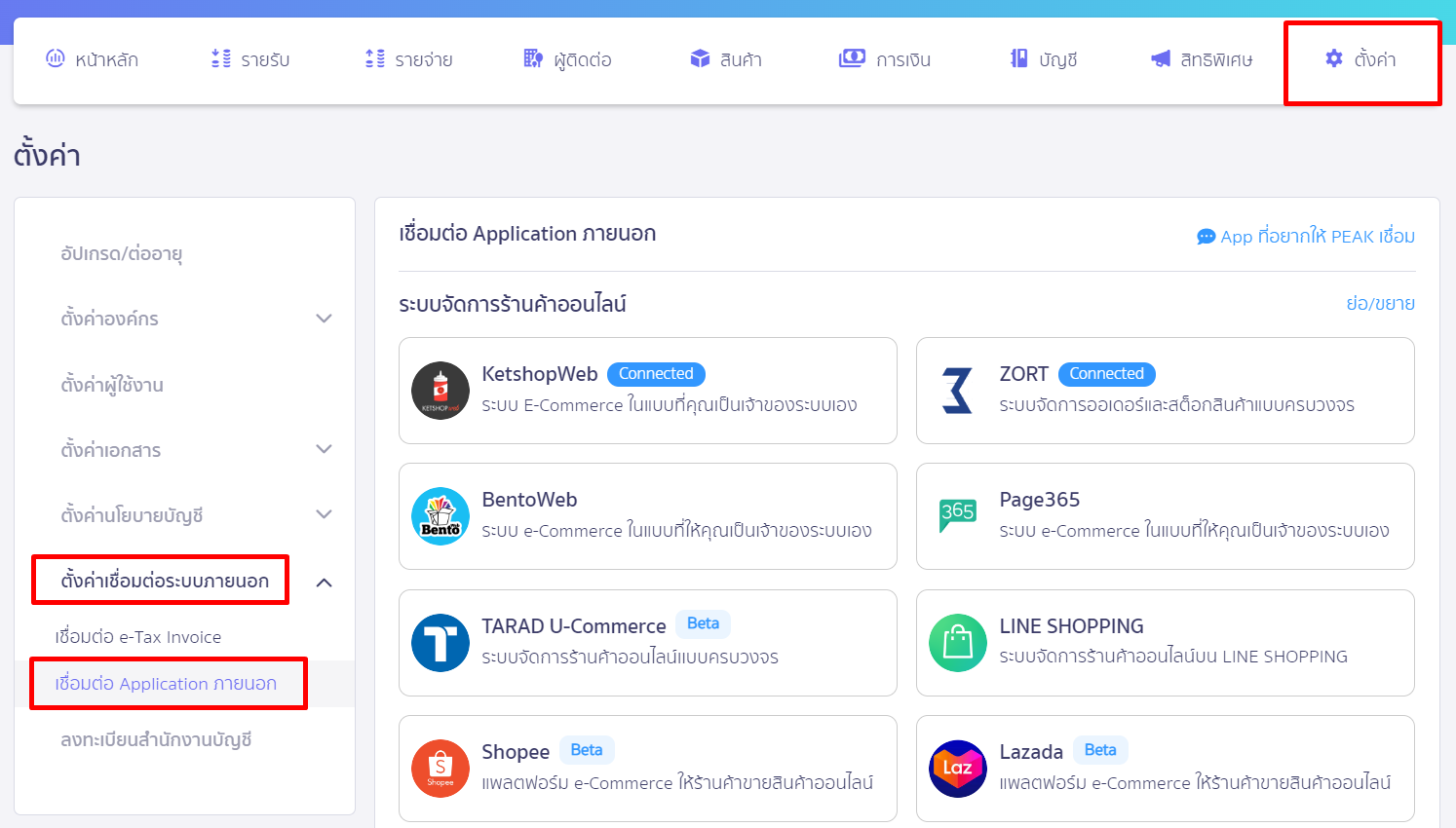The width and height of the screenshot is (1456, 828).
Task: Select ตั้งค่าองค์กร in the sidebar
Action: tap(109, 319)
